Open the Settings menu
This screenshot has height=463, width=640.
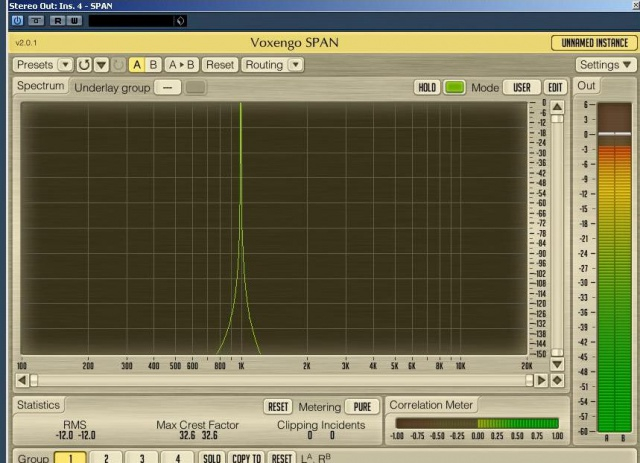tap(606, 65)
